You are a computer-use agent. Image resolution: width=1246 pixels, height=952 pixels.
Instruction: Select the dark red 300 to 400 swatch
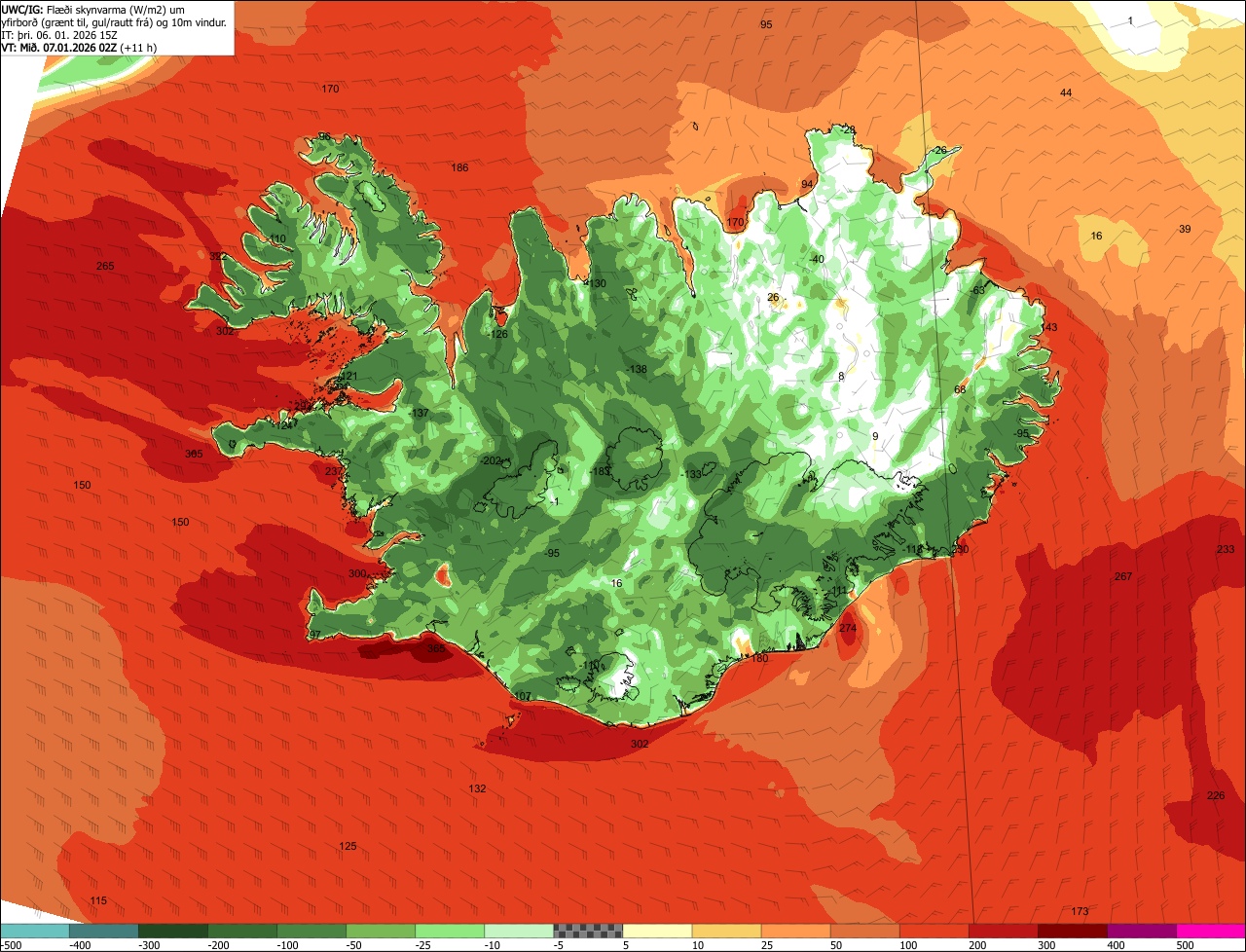1072,931
